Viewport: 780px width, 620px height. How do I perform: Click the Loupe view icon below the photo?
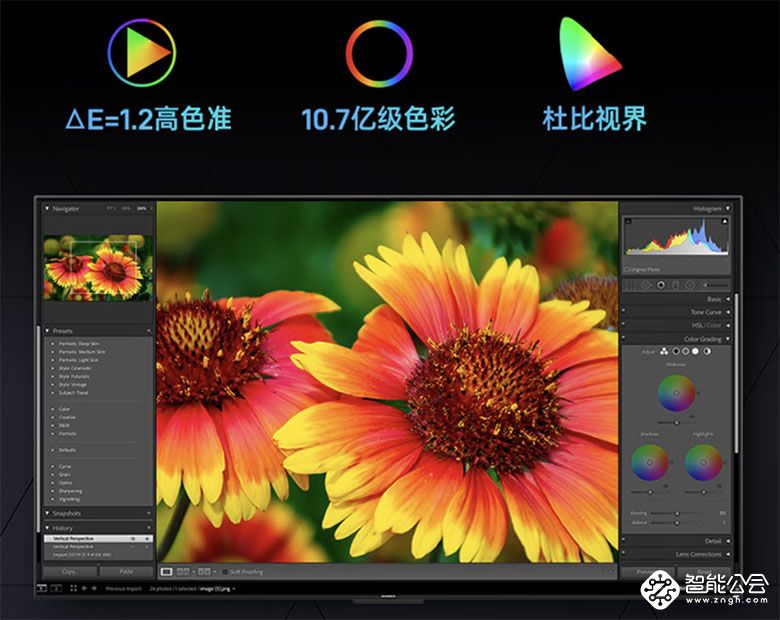[x=168, y=571]
